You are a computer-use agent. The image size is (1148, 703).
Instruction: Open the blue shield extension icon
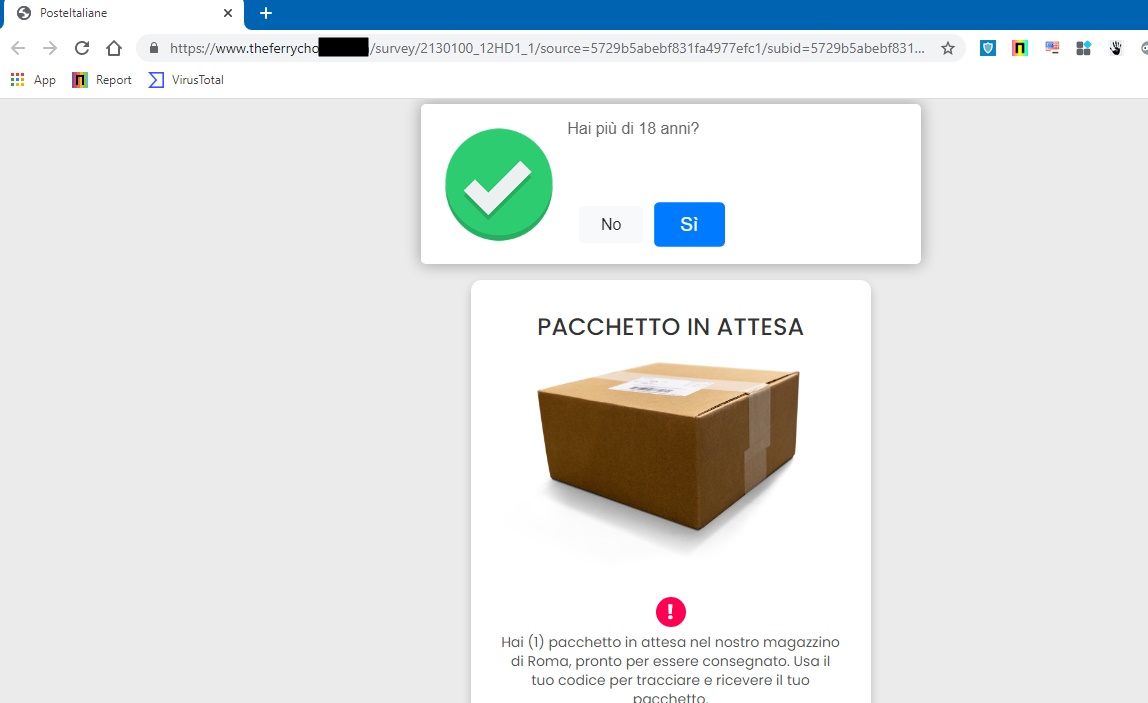coord(988,48)
